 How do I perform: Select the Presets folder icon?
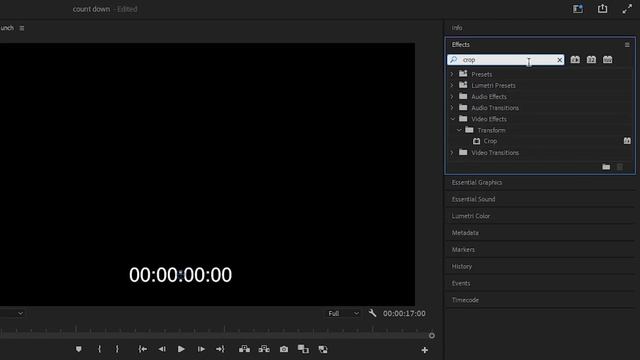point(463,74)
